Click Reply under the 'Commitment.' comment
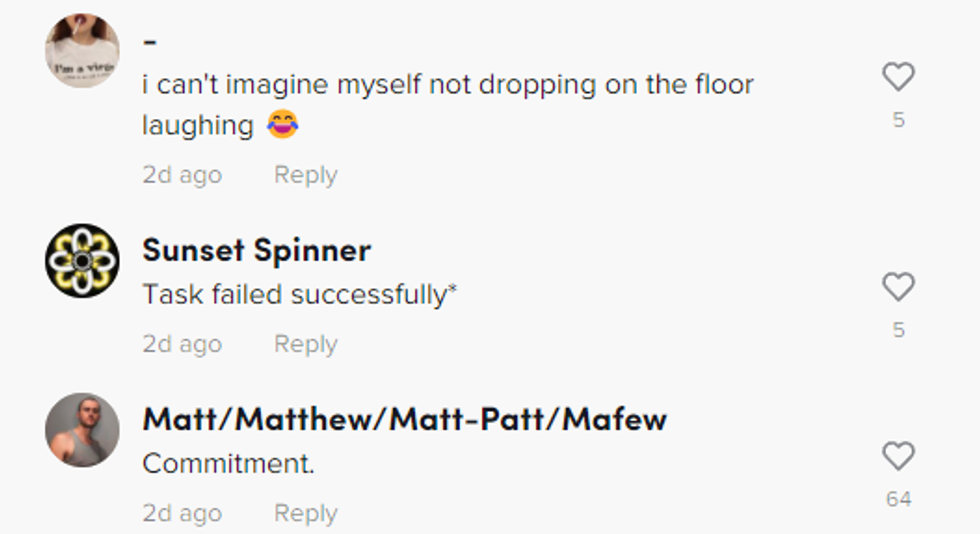Screen dimensions: 980x534 [x=305, y=513]
